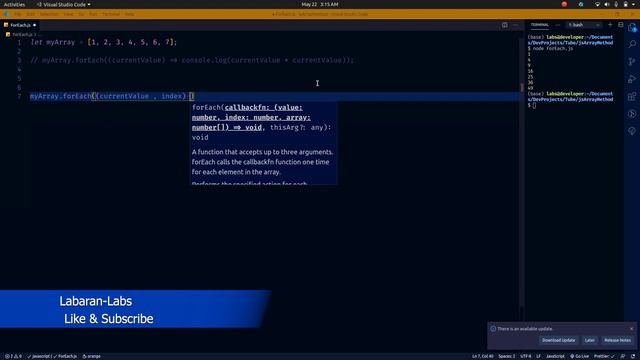This screenshot has width=640, height=360.
Task: Click Prettier in the status bar
Action: 604,356
